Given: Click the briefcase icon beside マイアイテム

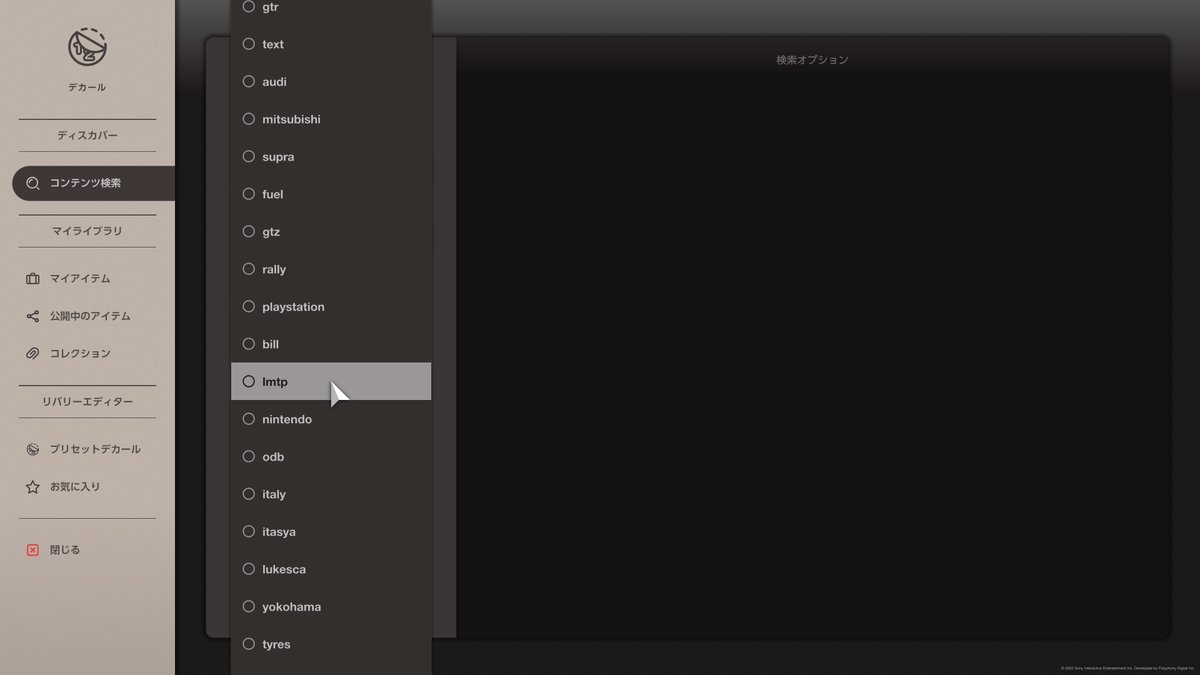Looking at the screenshot, I should 33,279.
